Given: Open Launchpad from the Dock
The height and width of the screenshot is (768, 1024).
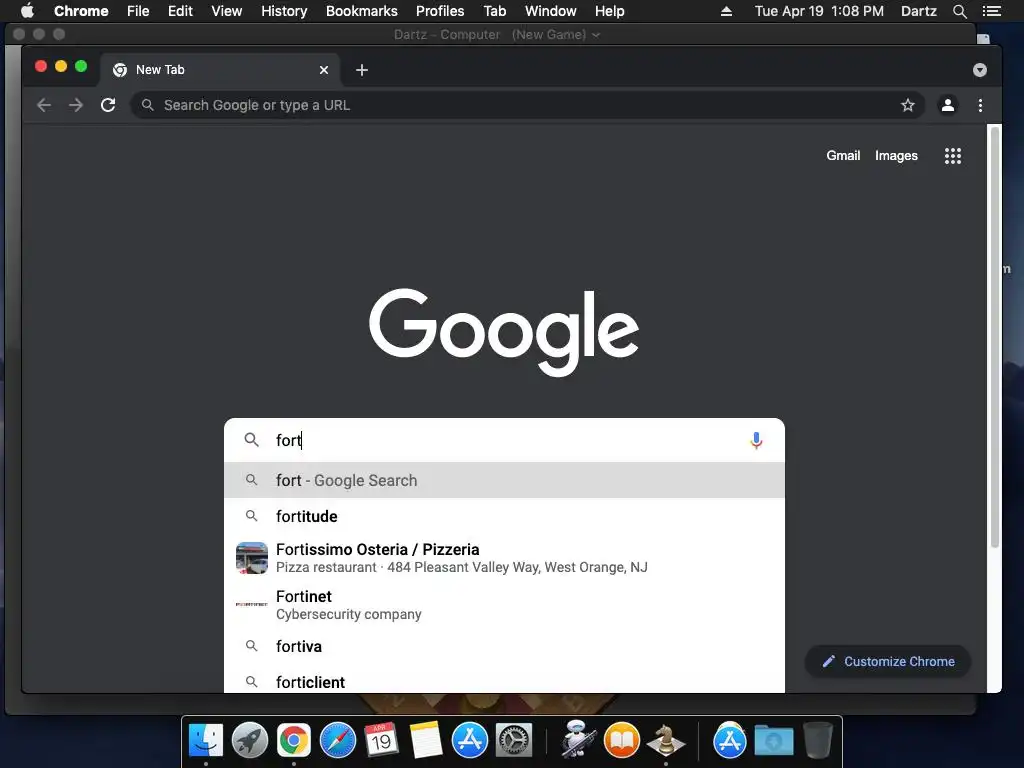Looking at the screenshot, I should (x=249, y=741).
